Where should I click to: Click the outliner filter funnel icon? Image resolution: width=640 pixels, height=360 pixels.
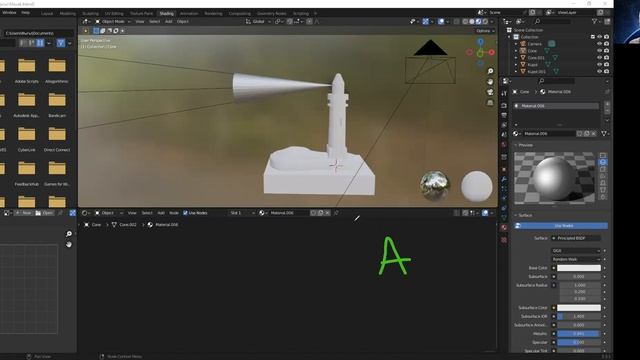[x=594, y=21]
